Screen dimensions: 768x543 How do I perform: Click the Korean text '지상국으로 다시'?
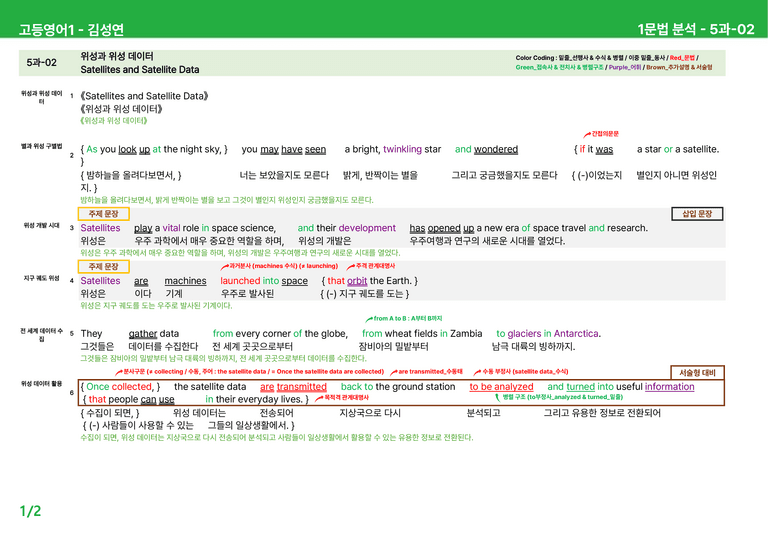pyautogui.click(x=370, y=413)
